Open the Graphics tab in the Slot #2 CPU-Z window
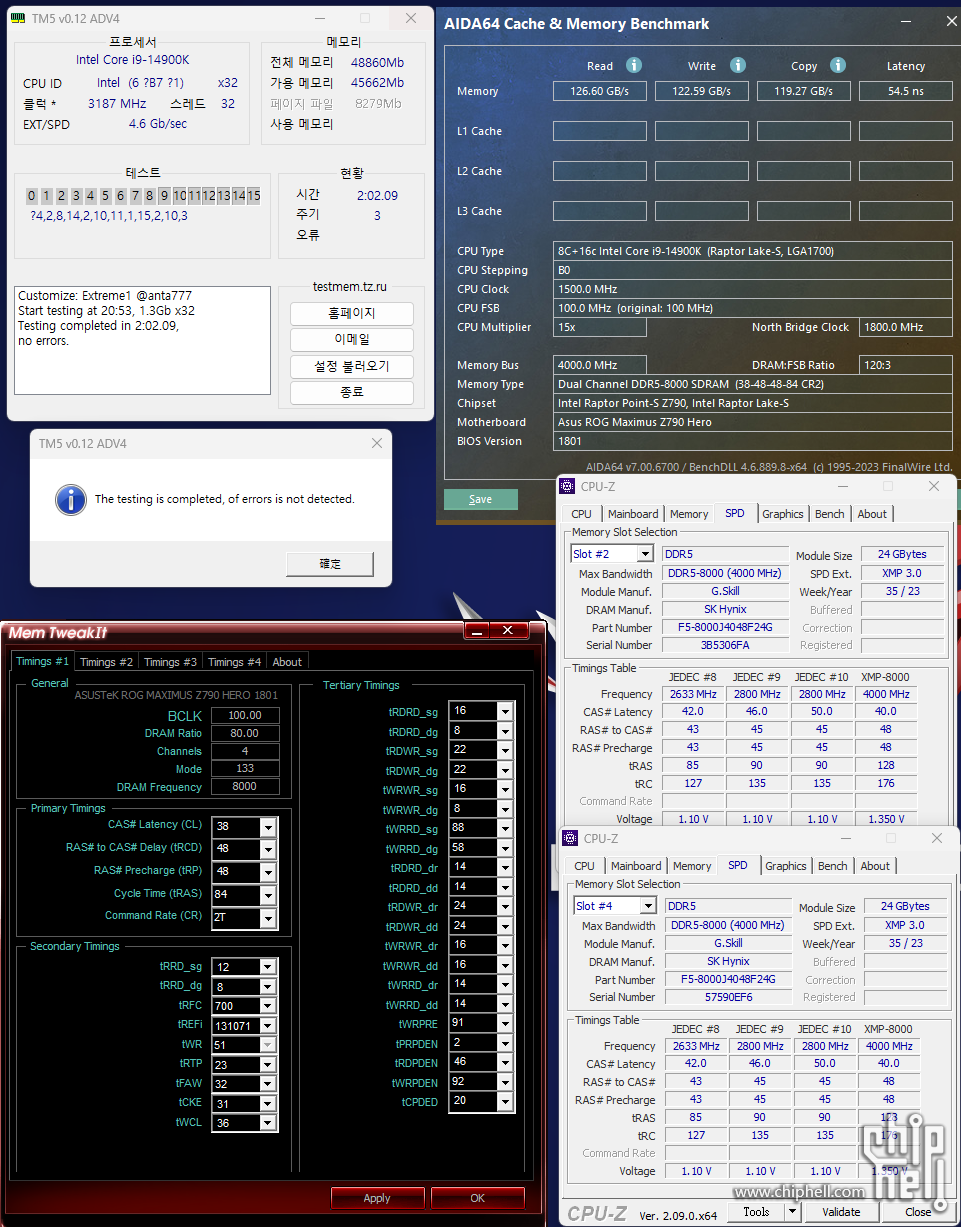961x1227 pixels. (x=783, y=514)
